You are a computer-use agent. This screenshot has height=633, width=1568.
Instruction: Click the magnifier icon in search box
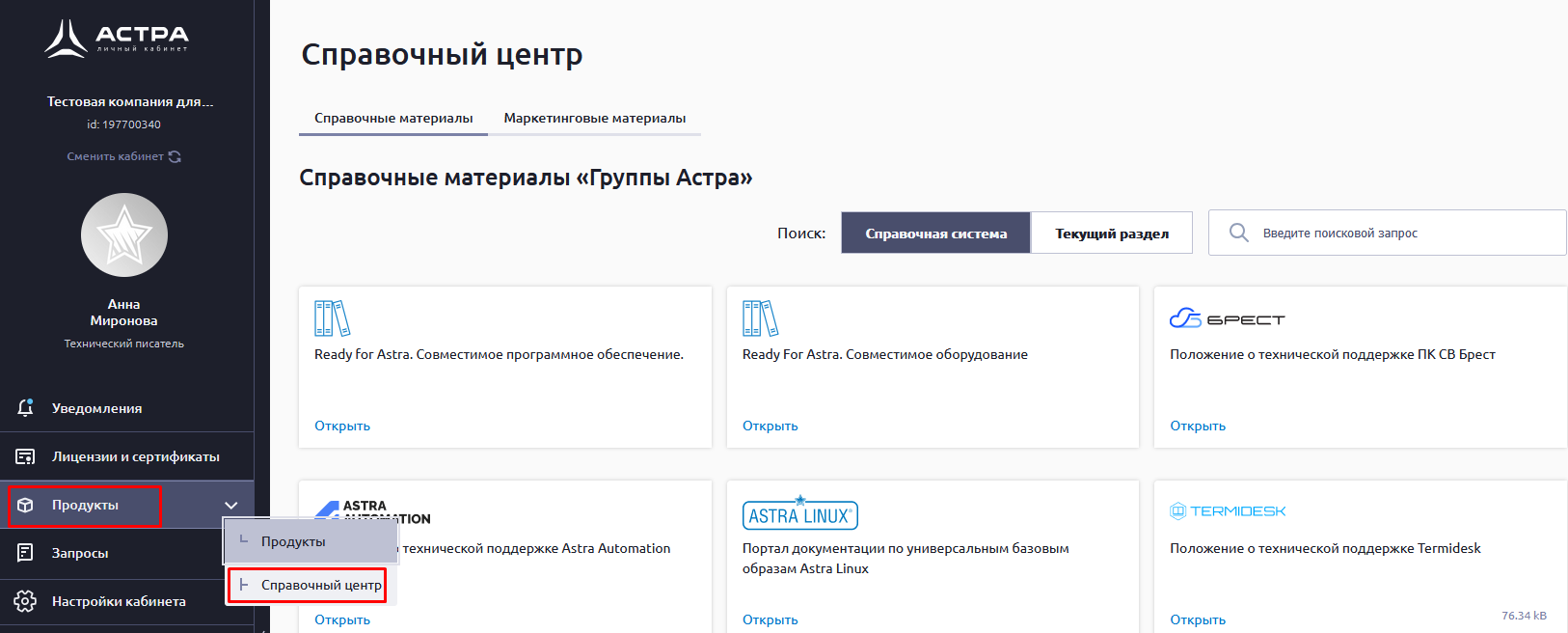(1239, 233)
